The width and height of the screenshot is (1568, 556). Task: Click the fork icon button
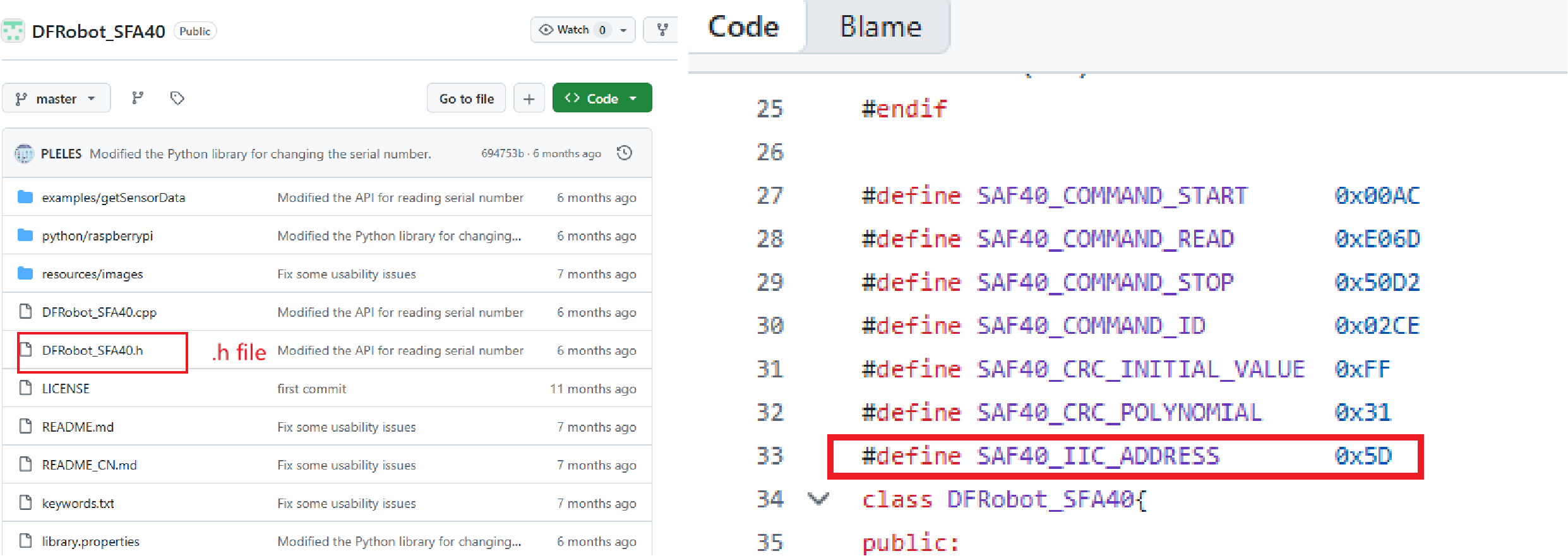pos(662,30)
